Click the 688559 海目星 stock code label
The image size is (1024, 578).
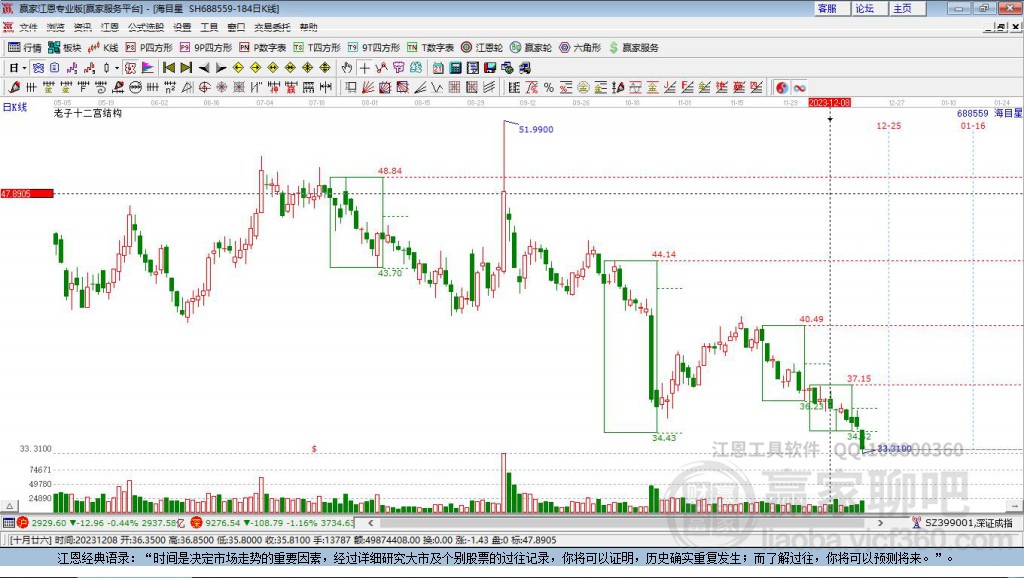(989, 113)
